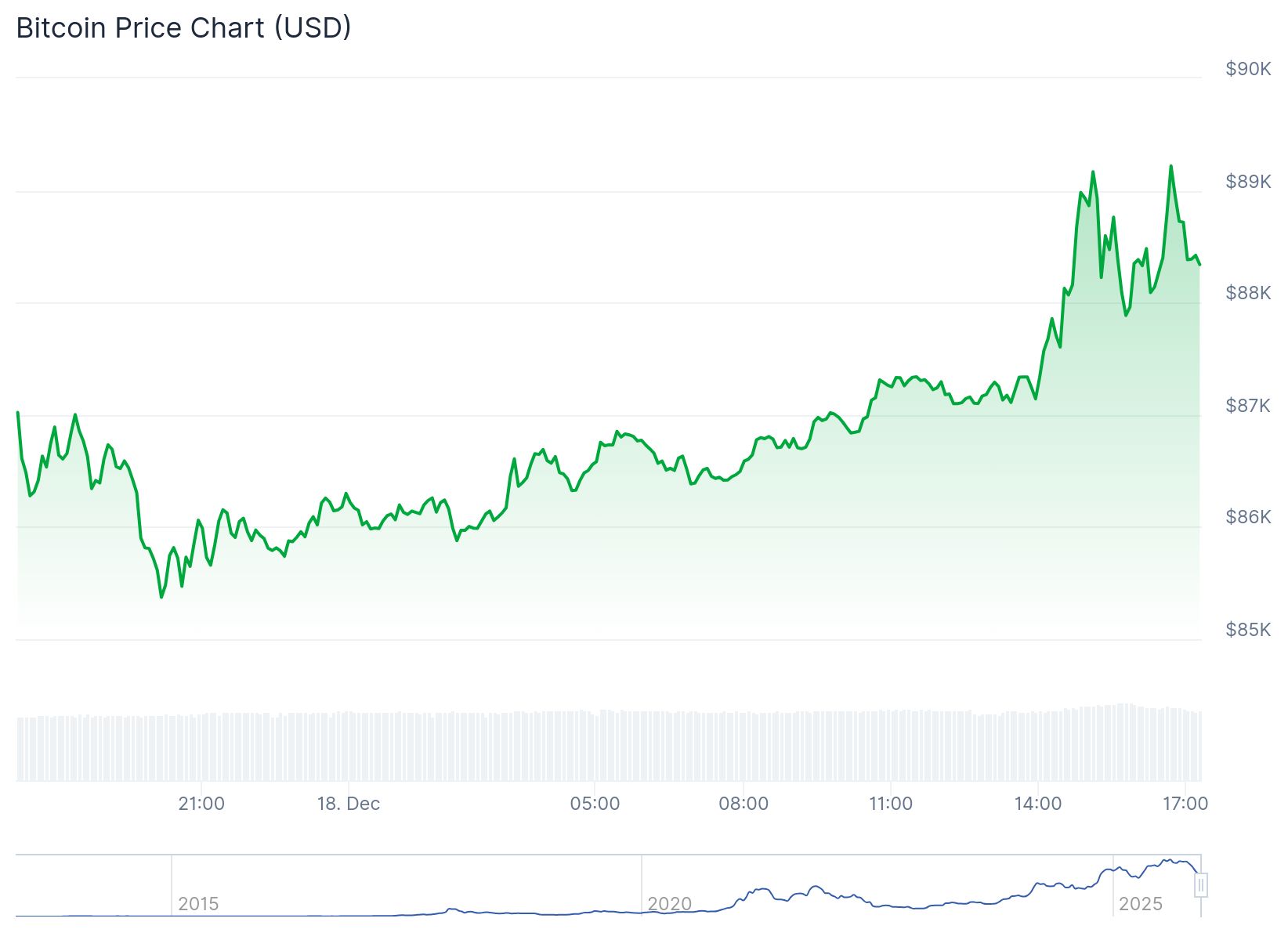Image resolution: width=1288 pixels, height=940 pixels.
Task: Click the 2015 marker in the navigator
Action: [198, 904]
